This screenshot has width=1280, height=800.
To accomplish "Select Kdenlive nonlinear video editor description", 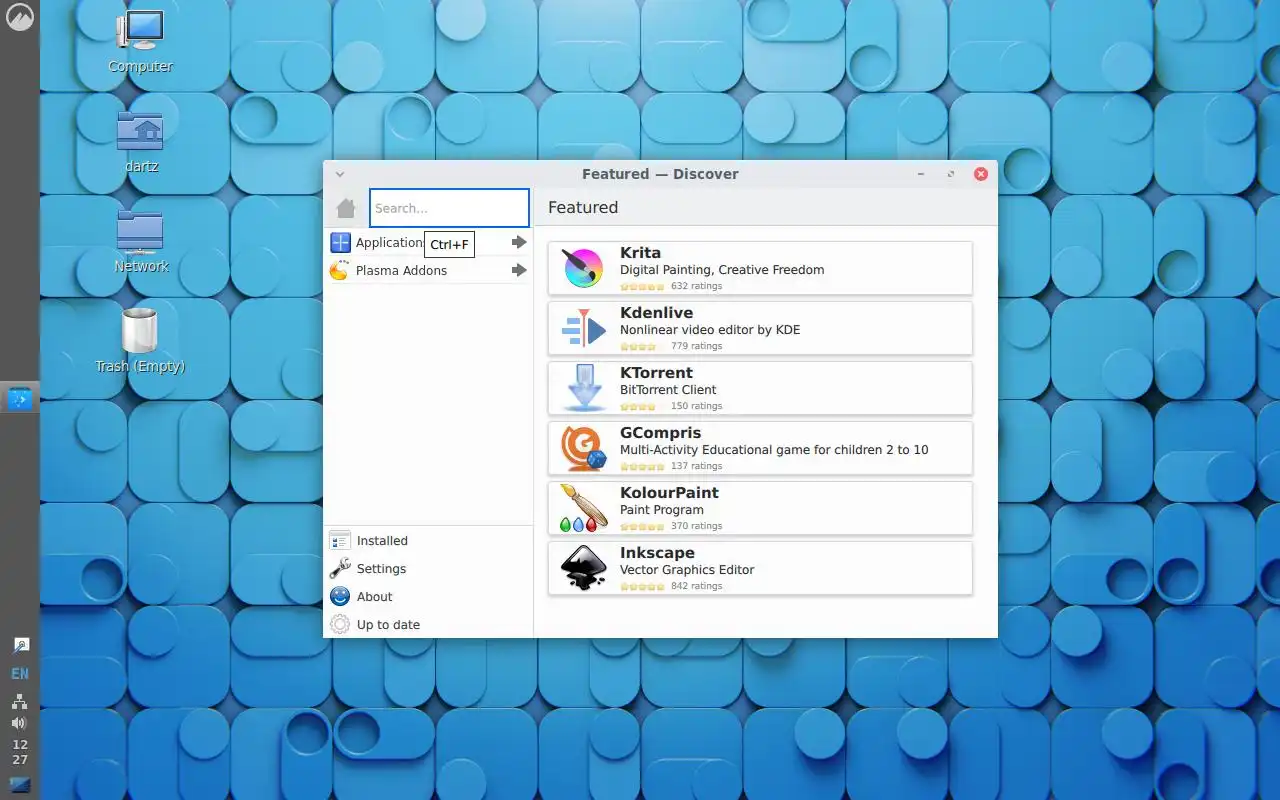I will click(710, 330).
